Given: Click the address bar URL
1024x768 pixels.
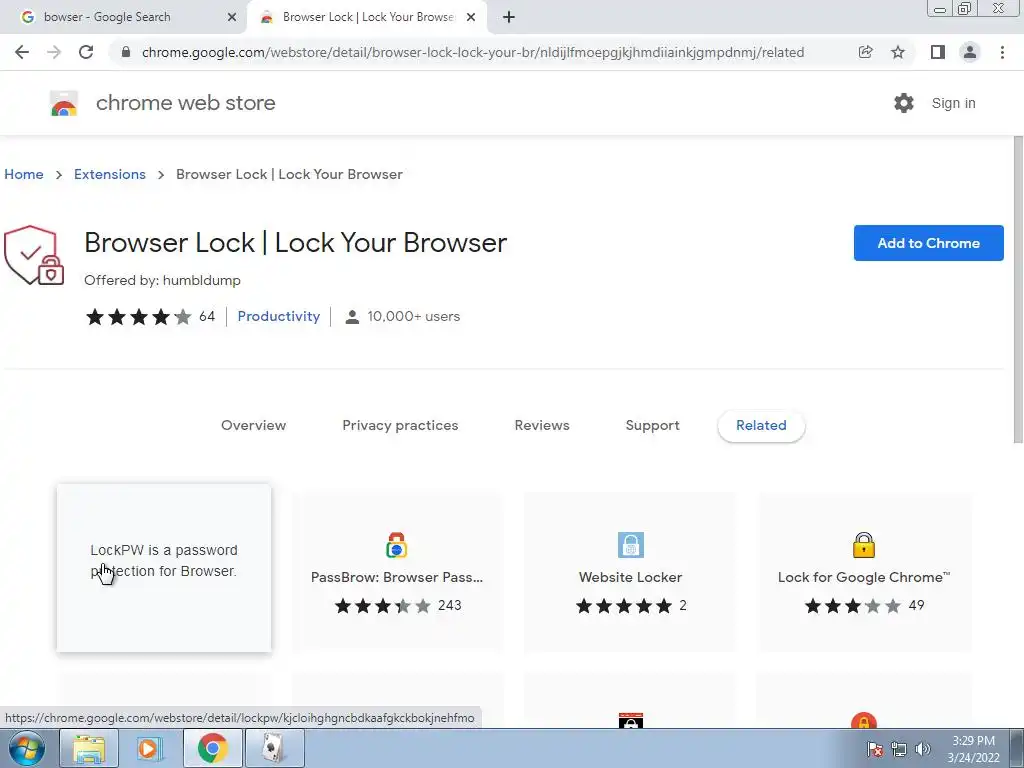Looking at the screenshot, I should point(473,52).
